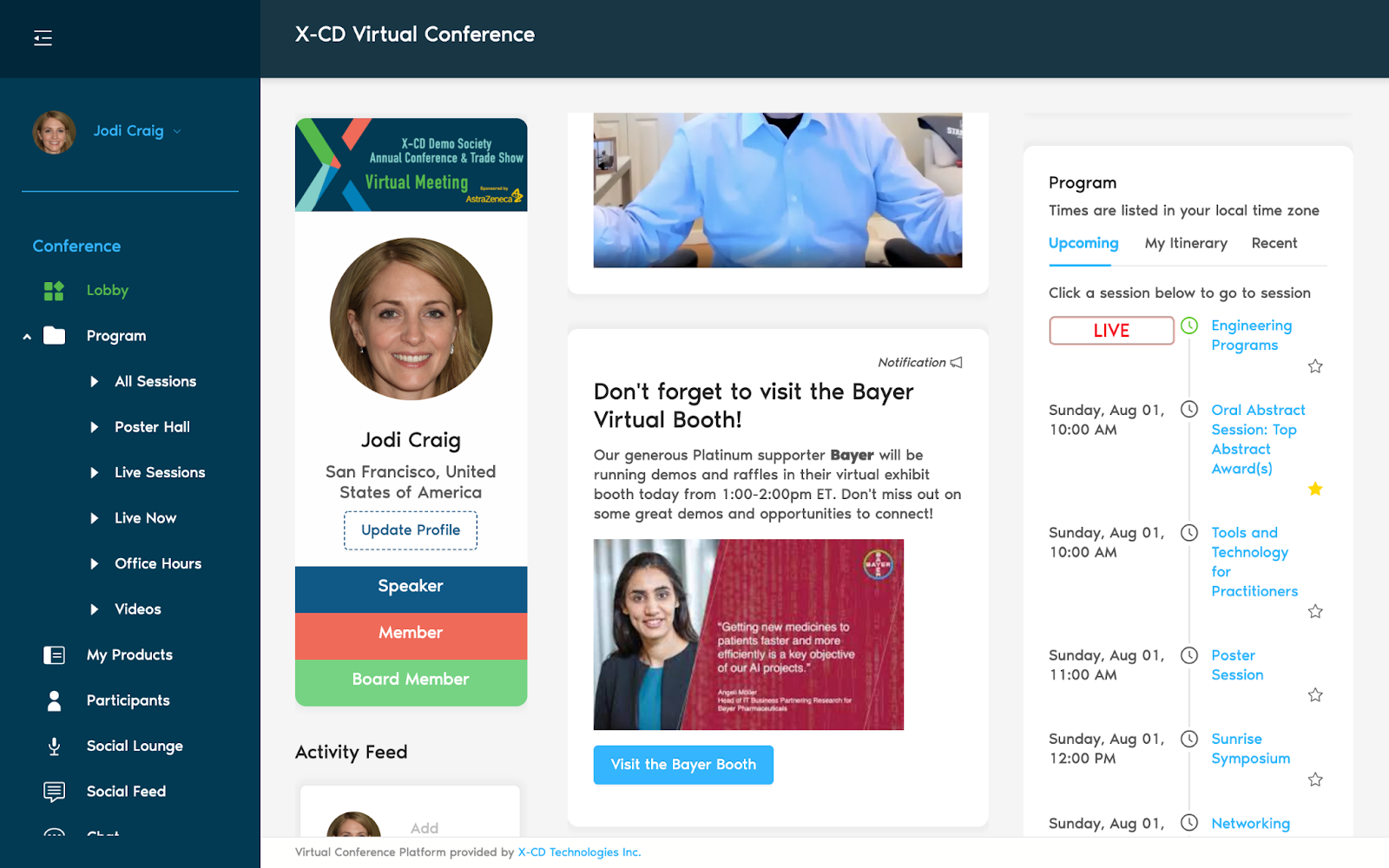Switch to the Recent tab
1389x868 pixels.
pyautogui.click(x=1274, y=244)
